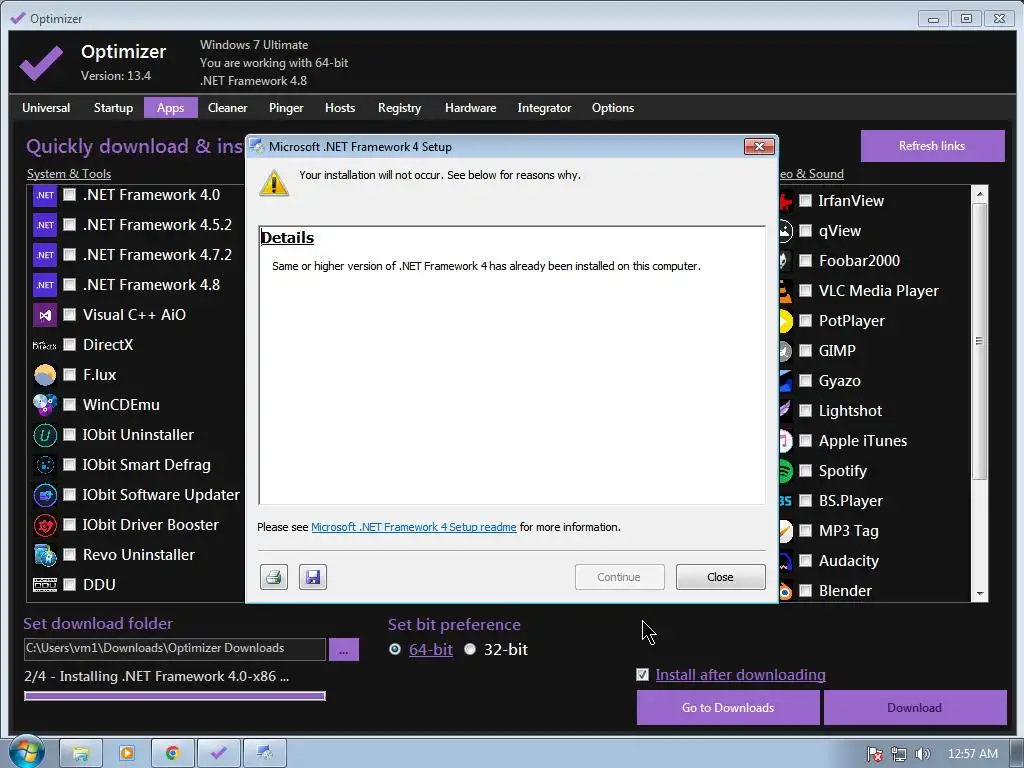Viewport: 1024px width, 768px height.
Task: Click the apps list scrollbar down arrow
Action: pyautogui.click(x=979, y=594)
